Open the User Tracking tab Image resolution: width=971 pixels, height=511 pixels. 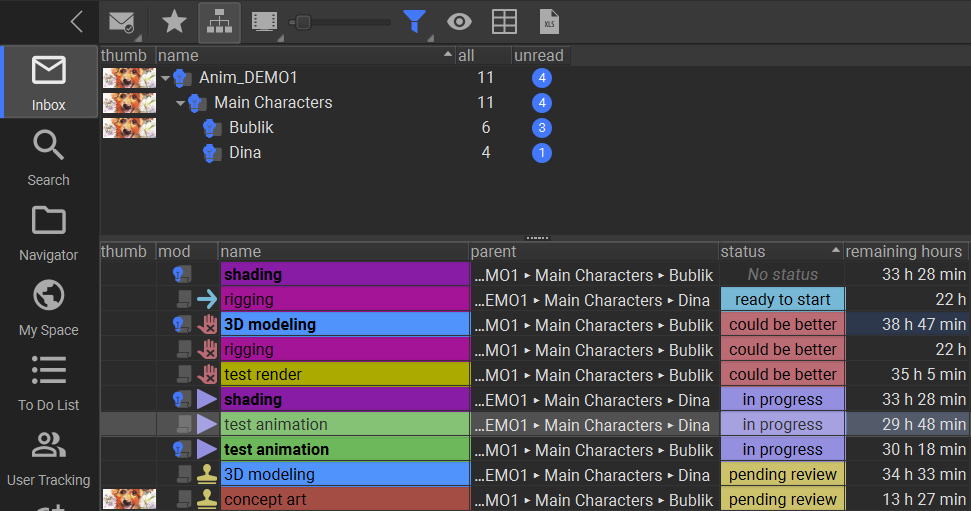click(x=48, y=458)
